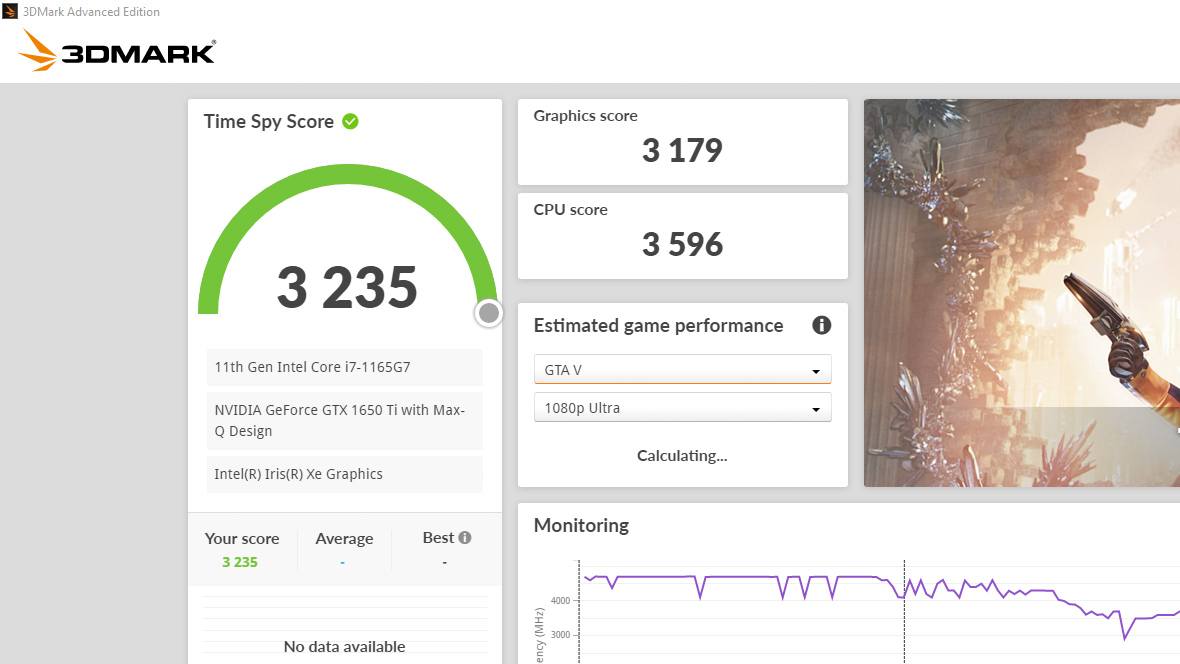1180x664 pixels.
Task: Click the NVIDIA GeForce GTX 1650 Ti entry
Action: 345,421
